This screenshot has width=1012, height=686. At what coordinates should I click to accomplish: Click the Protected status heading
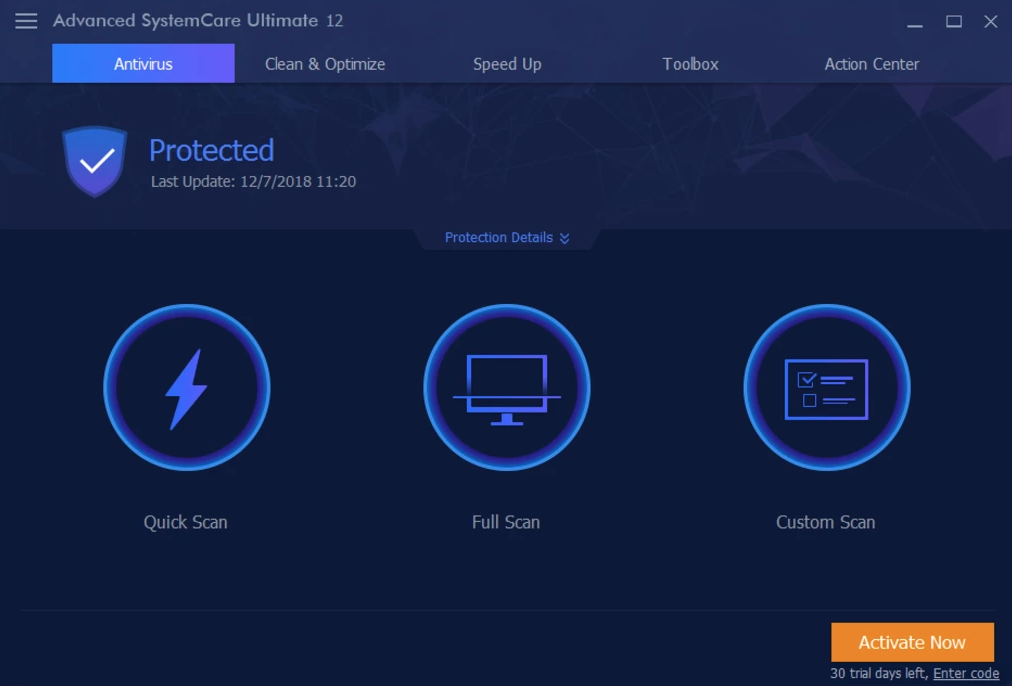(x=211, y=150)
